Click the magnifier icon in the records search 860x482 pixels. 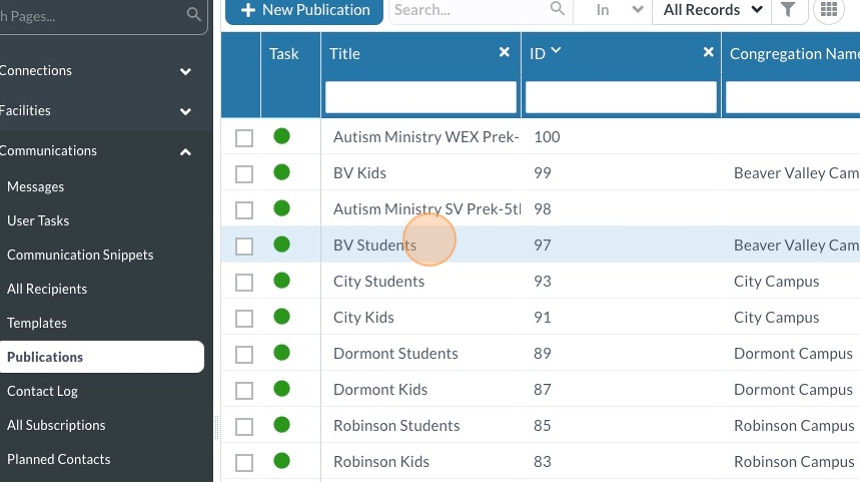(x=558, y=10)
